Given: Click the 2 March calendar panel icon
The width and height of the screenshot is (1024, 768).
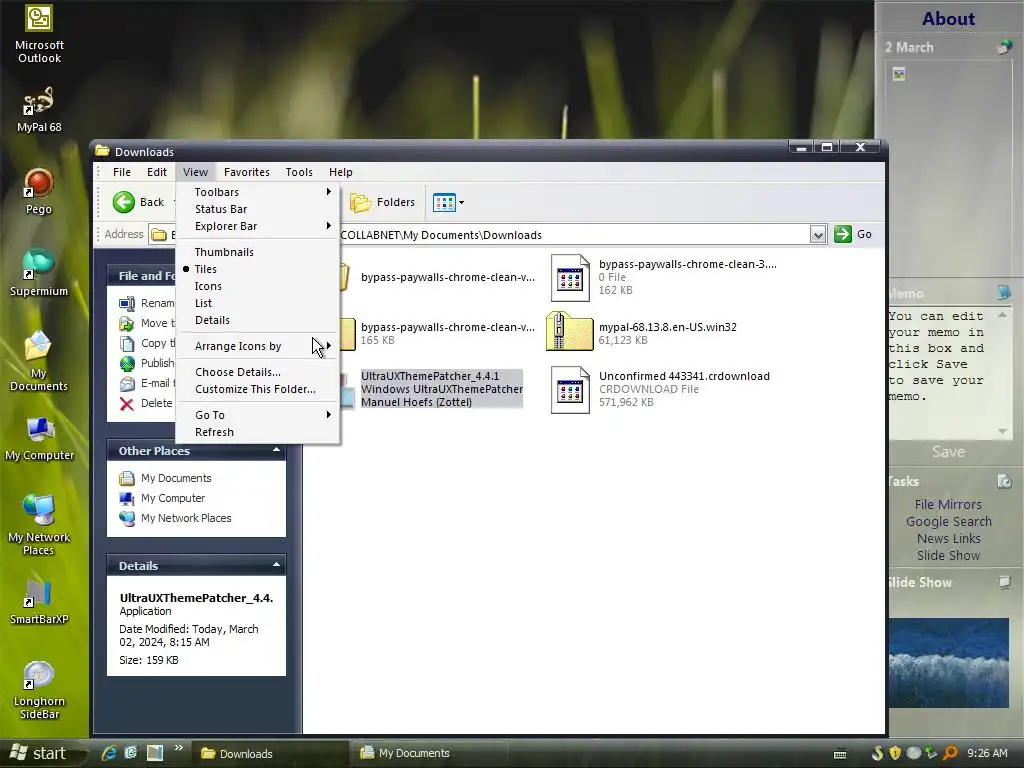Looking at the screenshot, I should (x=1004, y=47).
